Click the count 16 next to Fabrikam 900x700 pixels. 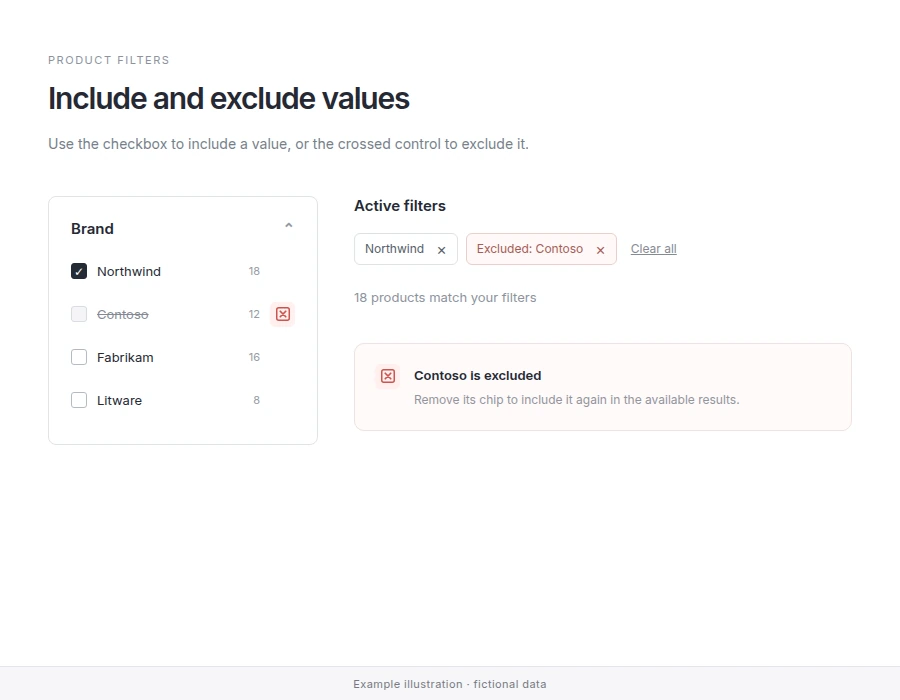point(254,357)
